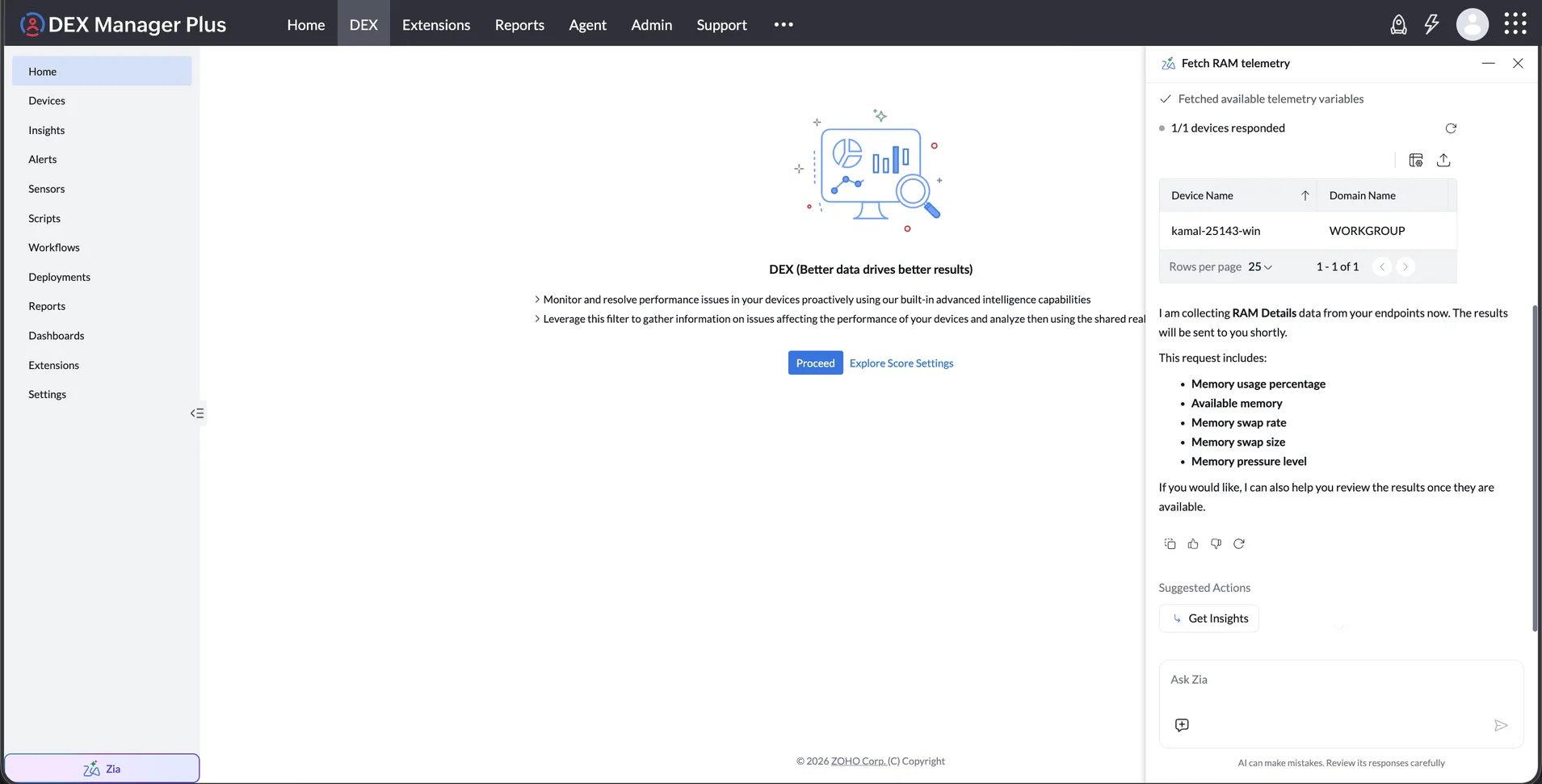Viewport: 1542px width, 784px height.
Task: Click the Zia chat panel scrollbar
Action: [1534, 468]
